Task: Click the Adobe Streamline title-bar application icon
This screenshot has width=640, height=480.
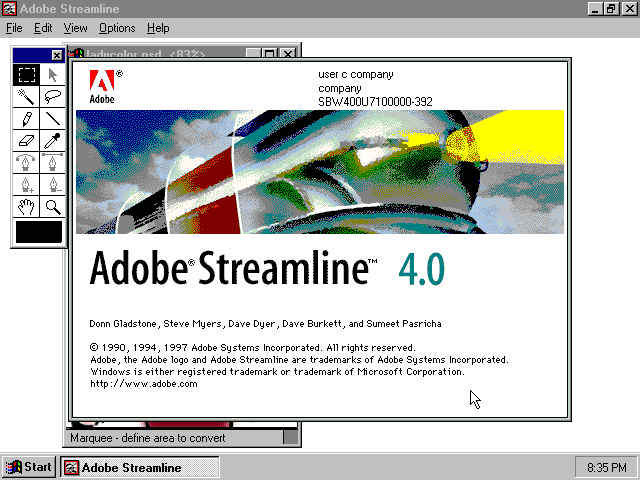Action: (9, 9)
